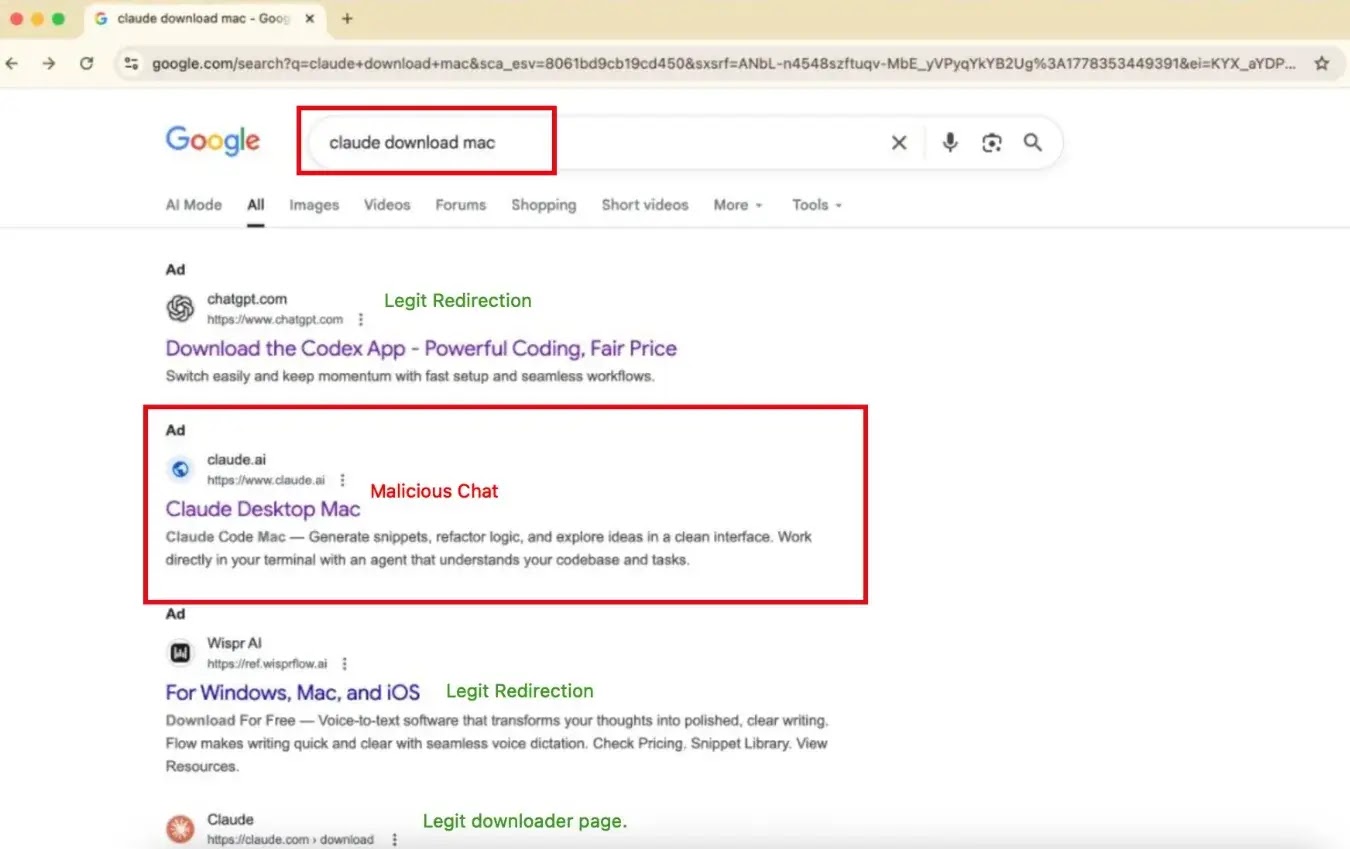1350x849 pixels.
Task: Clear the search query with X icon
Action: (x=899, y=143)
